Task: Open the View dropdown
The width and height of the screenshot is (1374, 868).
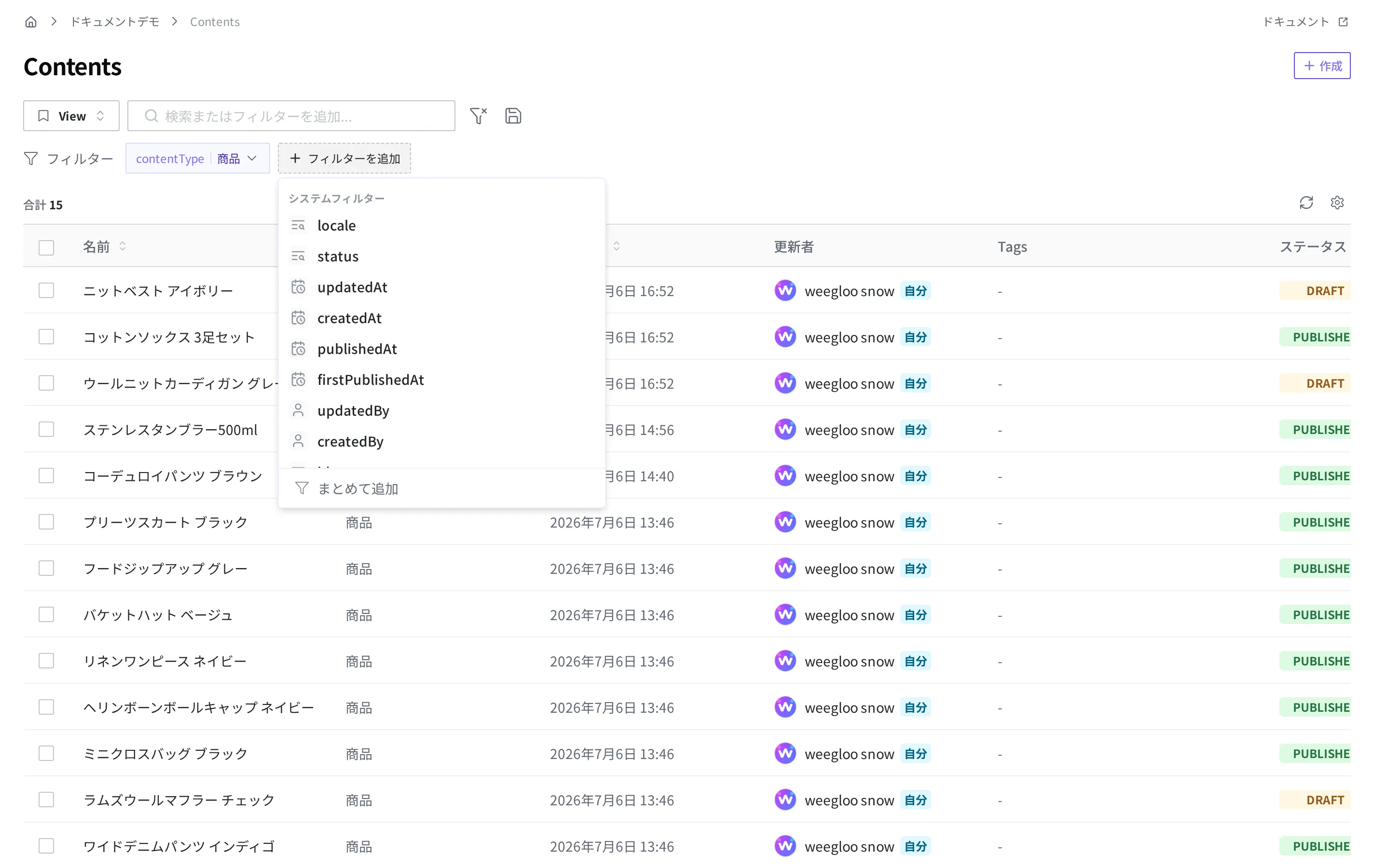Action: [71, 116]
